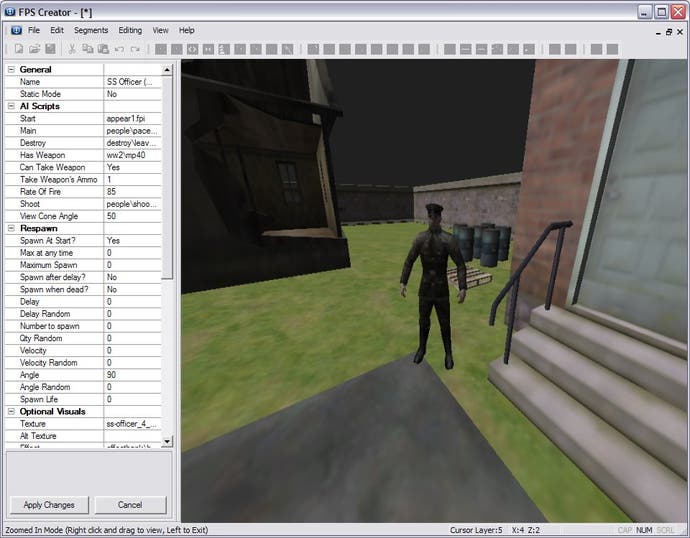Image resolution: width=690 pixels, height=538 pixels.
Task: Select Has Weapon value 'ww2\mp40'
Action: click(133, 155)
